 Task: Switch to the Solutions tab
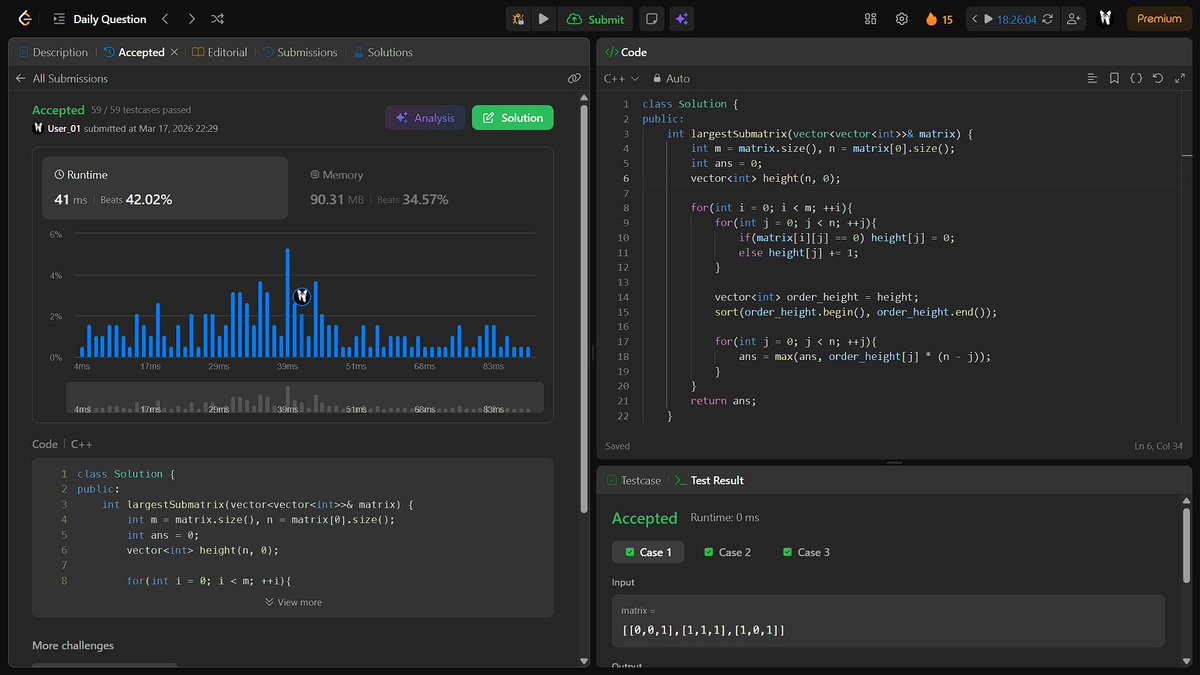pos(382,52)
